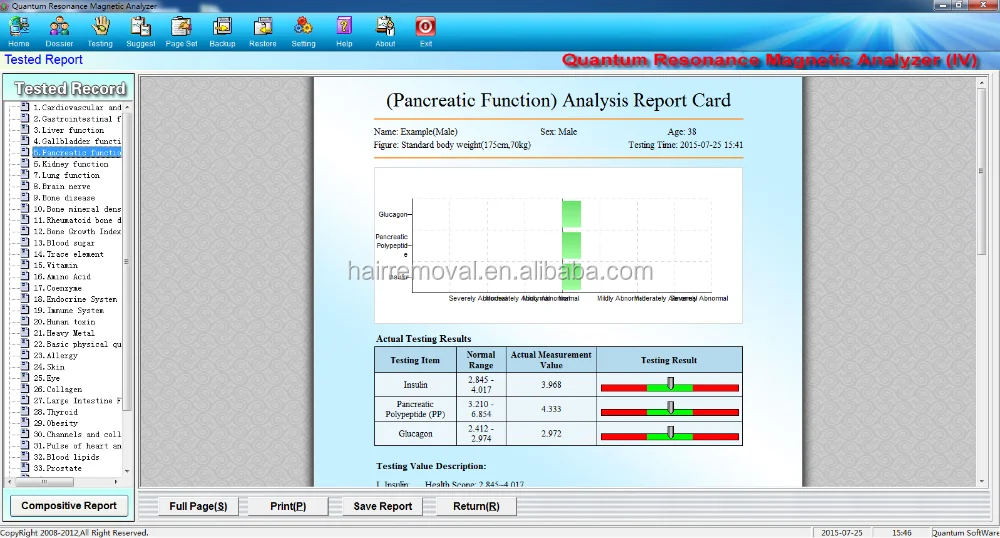Select 12.Bone Growth Index record
This screenshot has height=538, width=1000.
coord(77,231)
